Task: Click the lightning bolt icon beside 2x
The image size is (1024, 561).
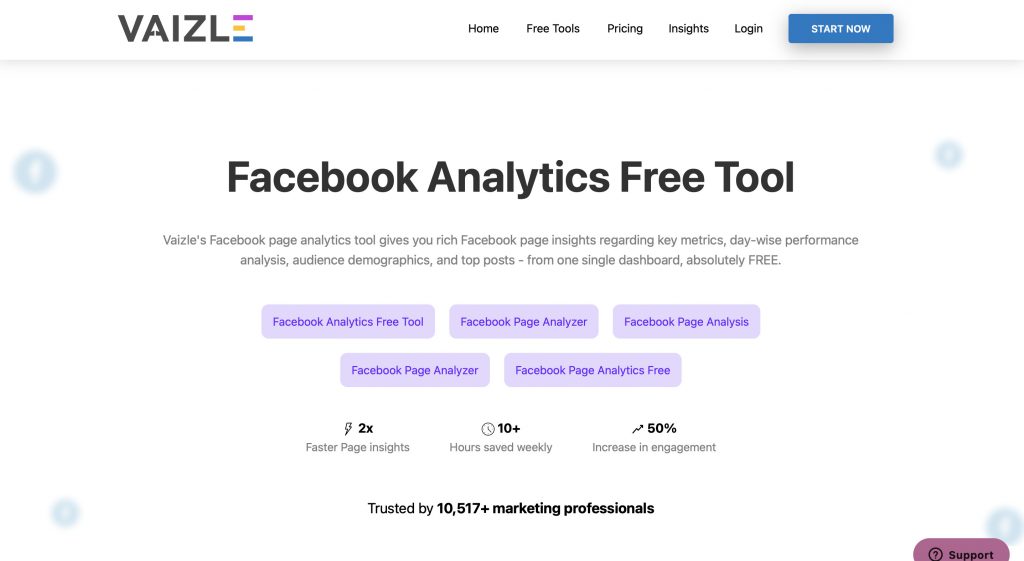Action: (348, 428)
